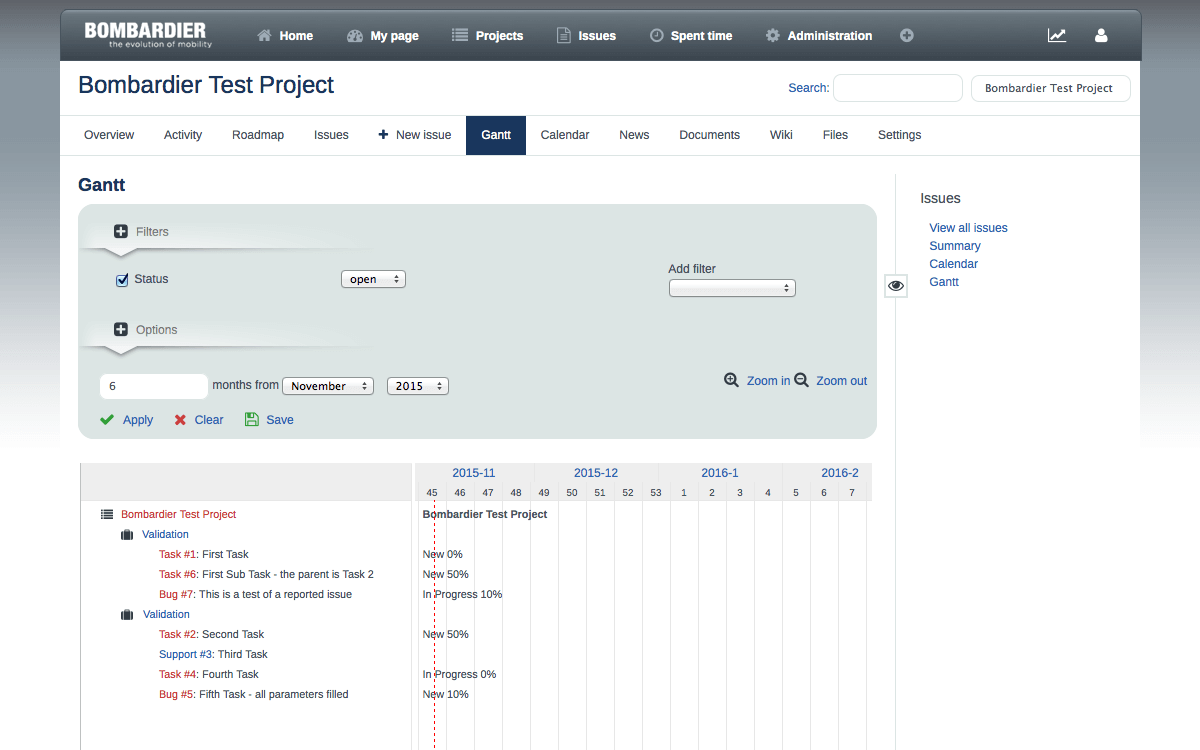Viewport: 1200px width, 750px height.
Task: Click the Home house icon
Action: click(264, 35)
